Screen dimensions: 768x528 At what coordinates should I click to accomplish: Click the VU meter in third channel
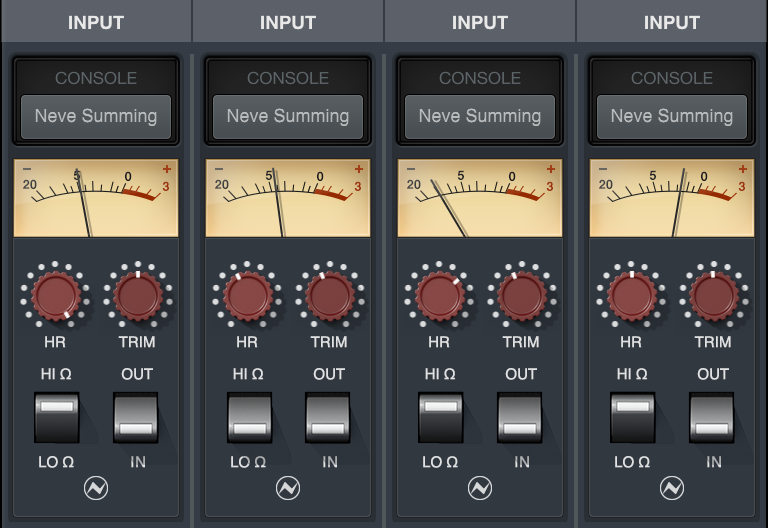pos(480,198)
